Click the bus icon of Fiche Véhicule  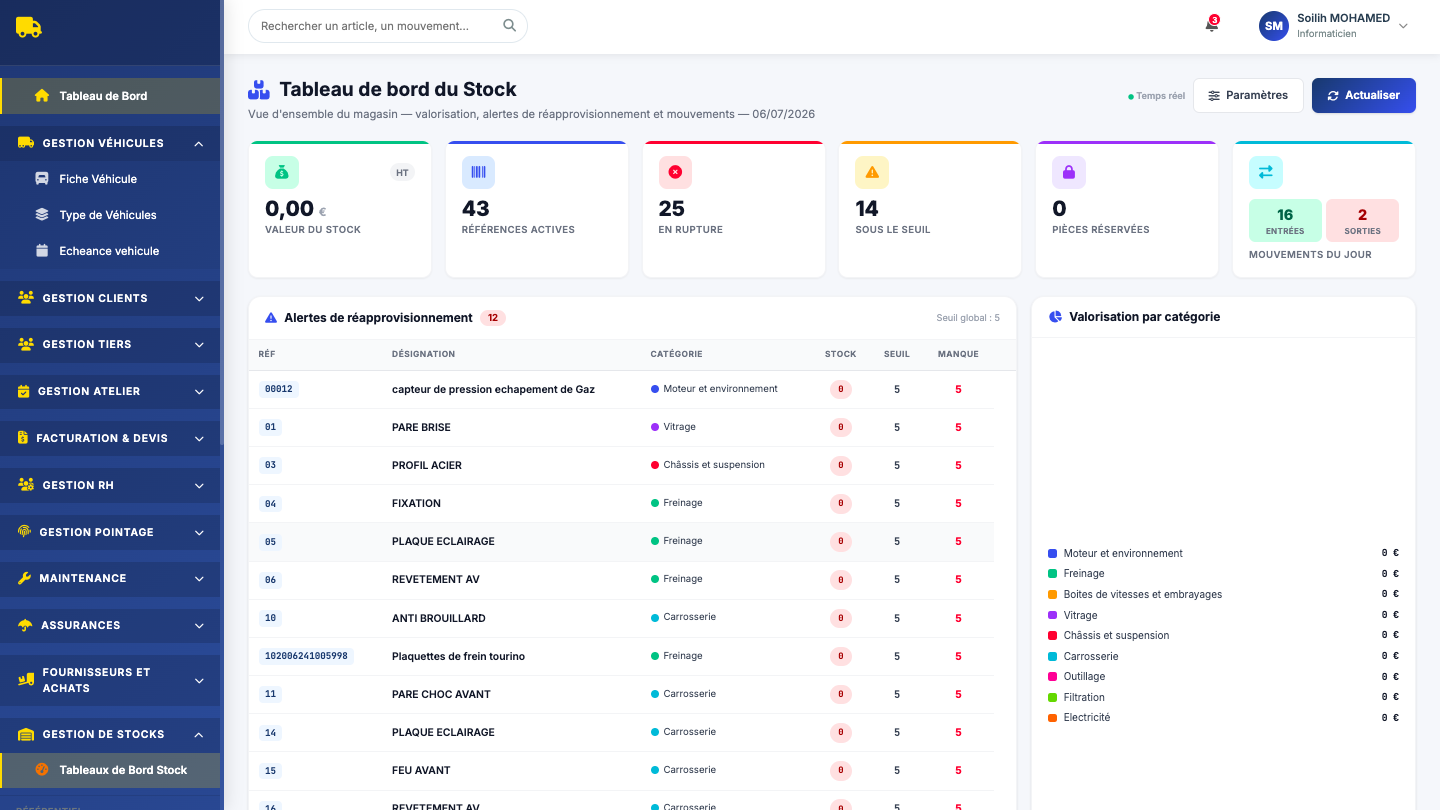42,179
